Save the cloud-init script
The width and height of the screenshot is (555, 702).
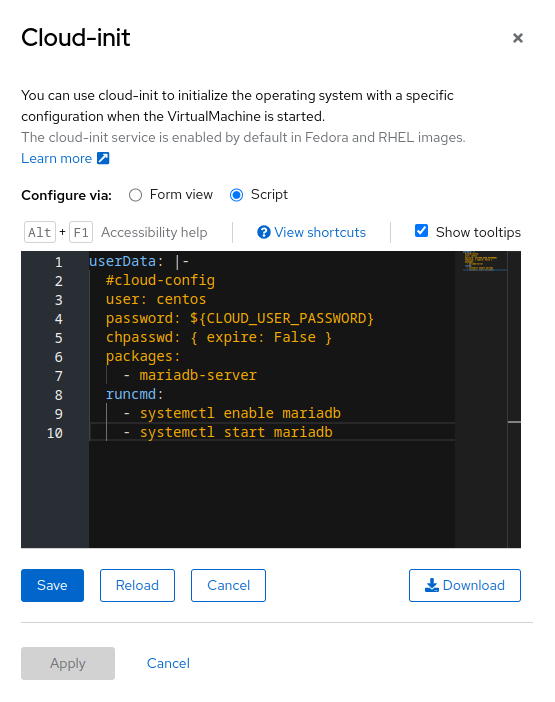[52, 585]
